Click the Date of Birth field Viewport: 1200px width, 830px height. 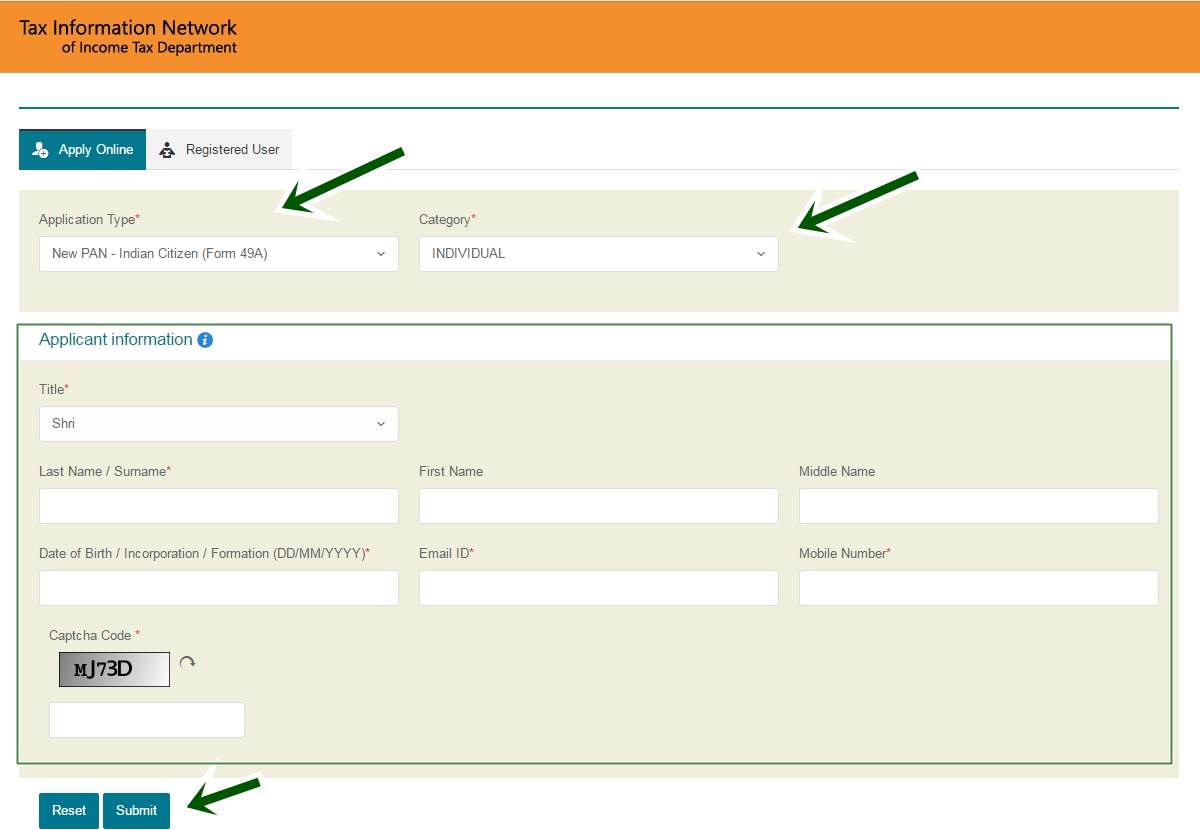click(218, 587)
